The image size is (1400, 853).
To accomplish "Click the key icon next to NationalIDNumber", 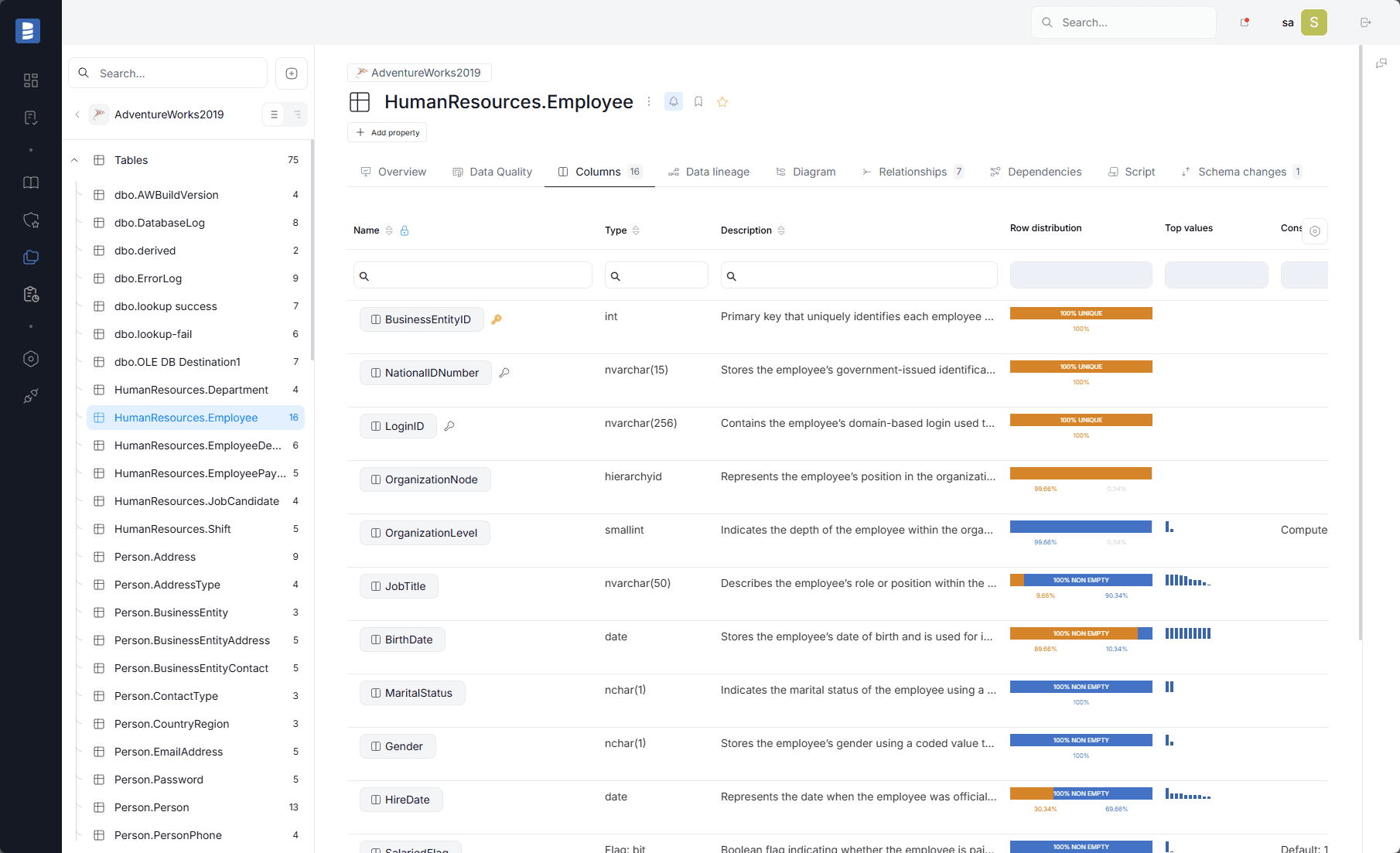I will pos(504,373).
